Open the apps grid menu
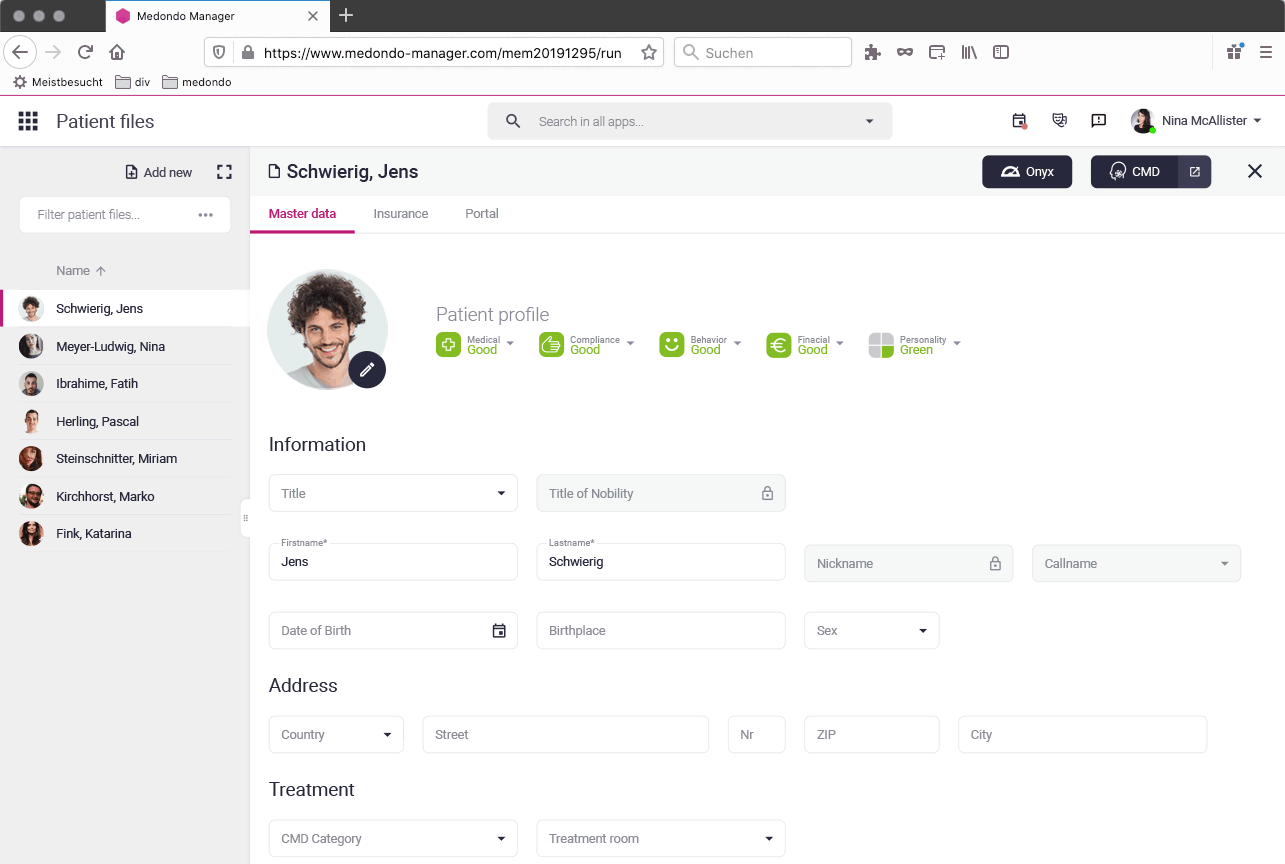The height and width of the screenshot is (864, 1285). tap(28, 121)
